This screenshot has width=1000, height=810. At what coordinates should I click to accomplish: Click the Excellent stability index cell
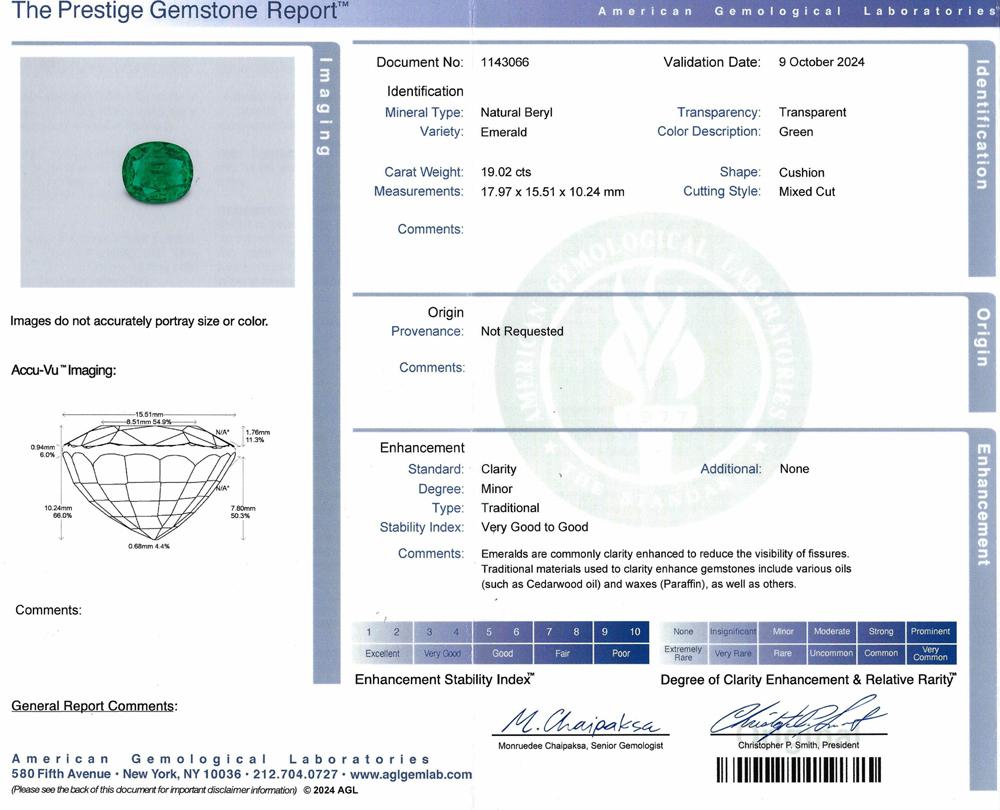coord(382,654)
